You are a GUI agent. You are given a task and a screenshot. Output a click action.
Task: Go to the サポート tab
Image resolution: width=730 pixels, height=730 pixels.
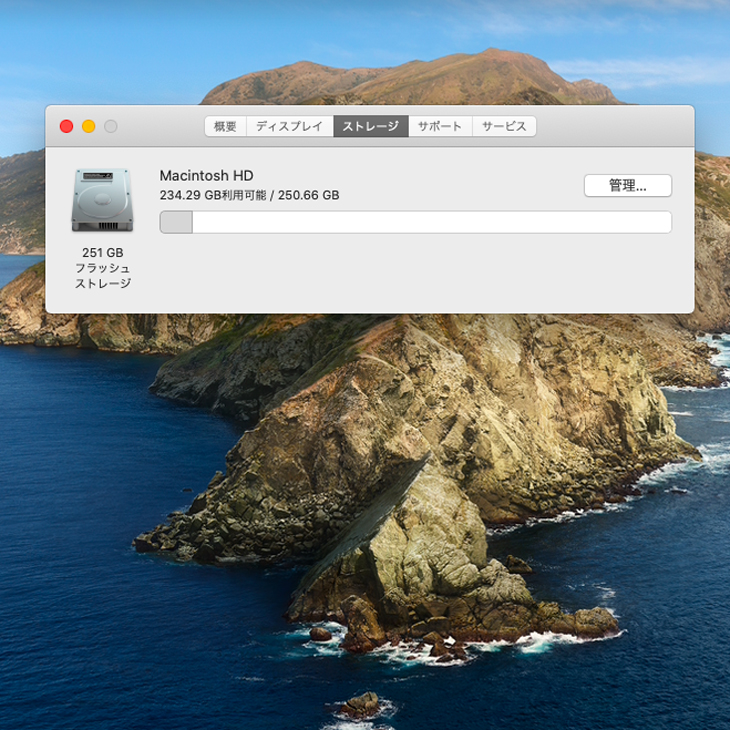[440, 127]
